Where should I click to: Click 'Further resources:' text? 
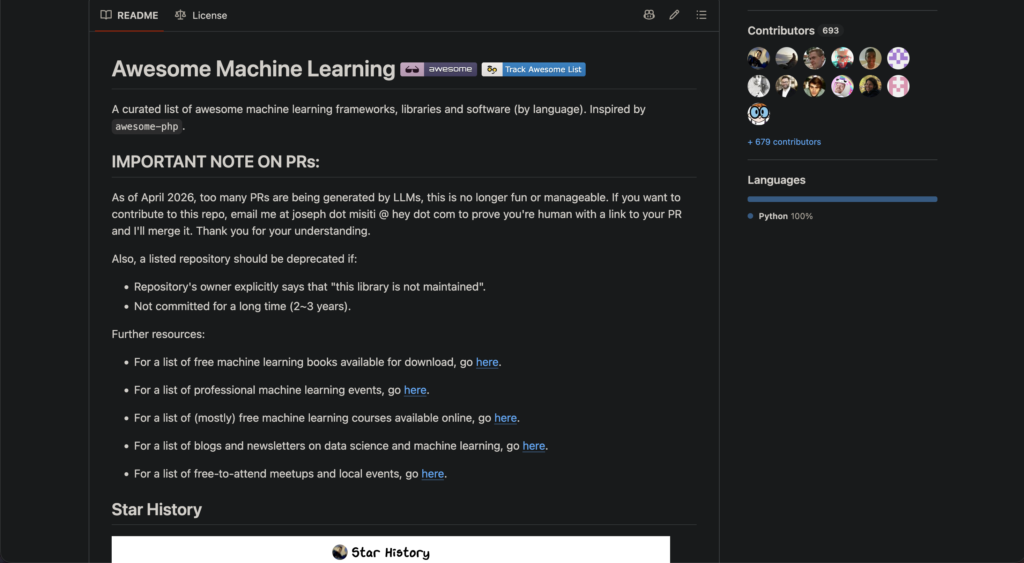point(158,334)
